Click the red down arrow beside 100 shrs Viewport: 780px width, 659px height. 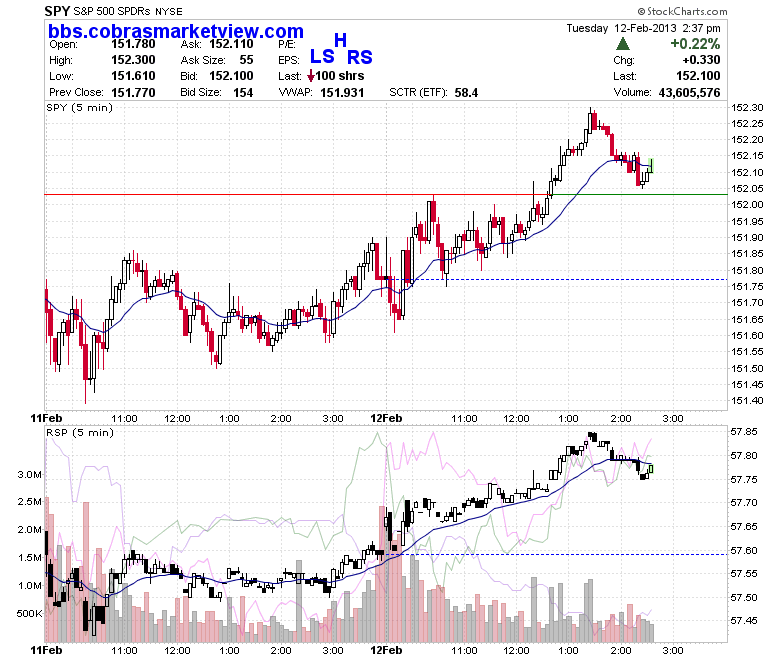(311, 76)
